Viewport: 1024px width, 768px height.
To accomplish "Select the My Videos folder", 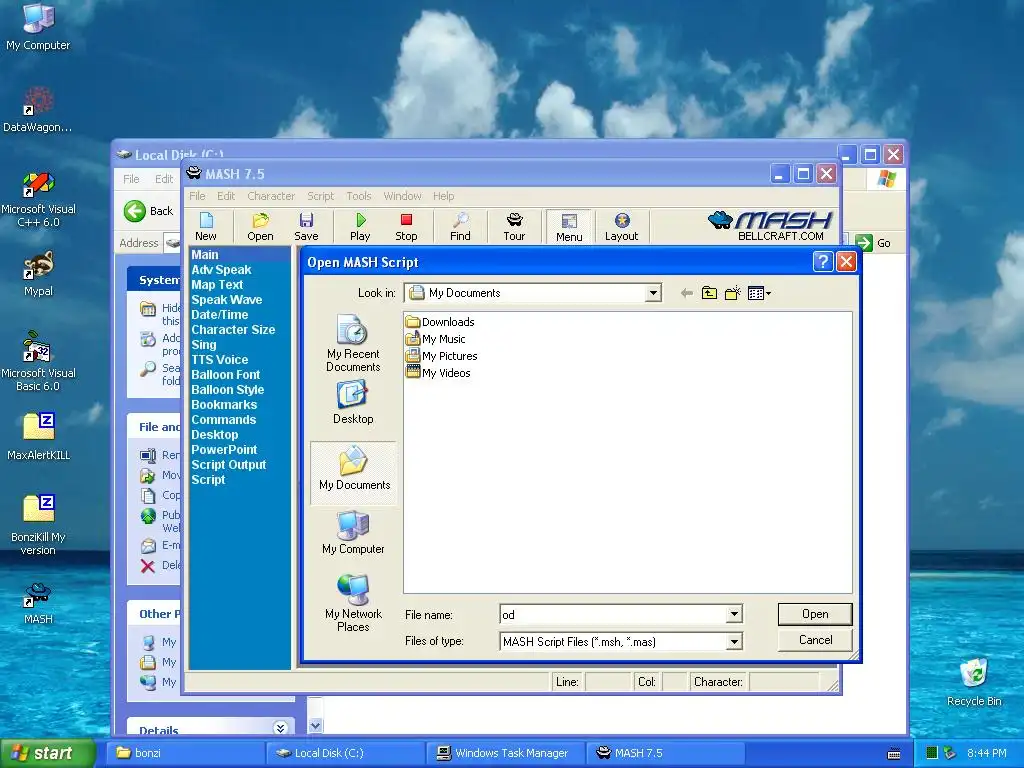I will (x=438, y=373).
